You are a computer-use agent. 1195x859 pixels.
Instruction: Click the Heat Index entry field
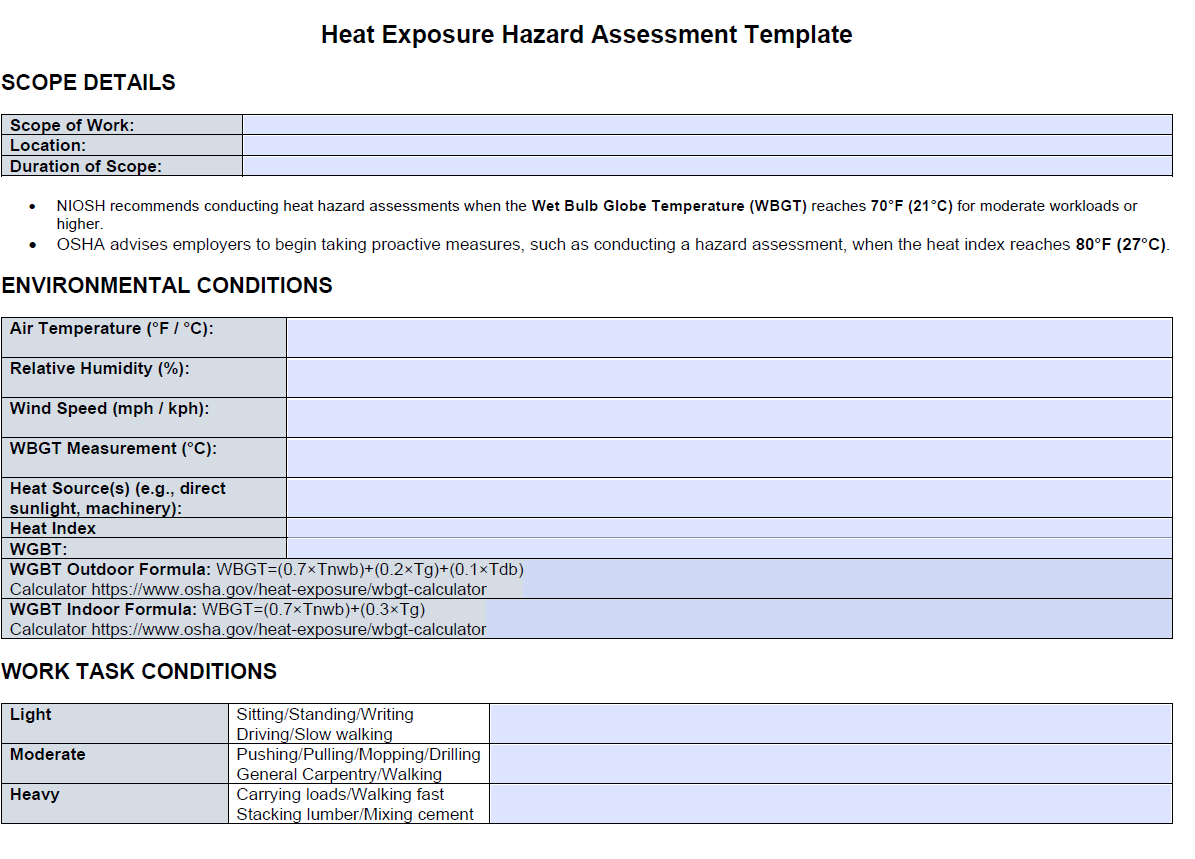[730, 528]
